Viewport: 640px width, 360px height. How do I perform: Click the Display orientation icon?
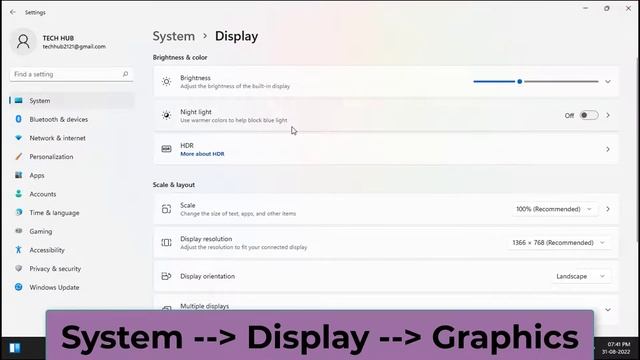(x=166, y=276)
